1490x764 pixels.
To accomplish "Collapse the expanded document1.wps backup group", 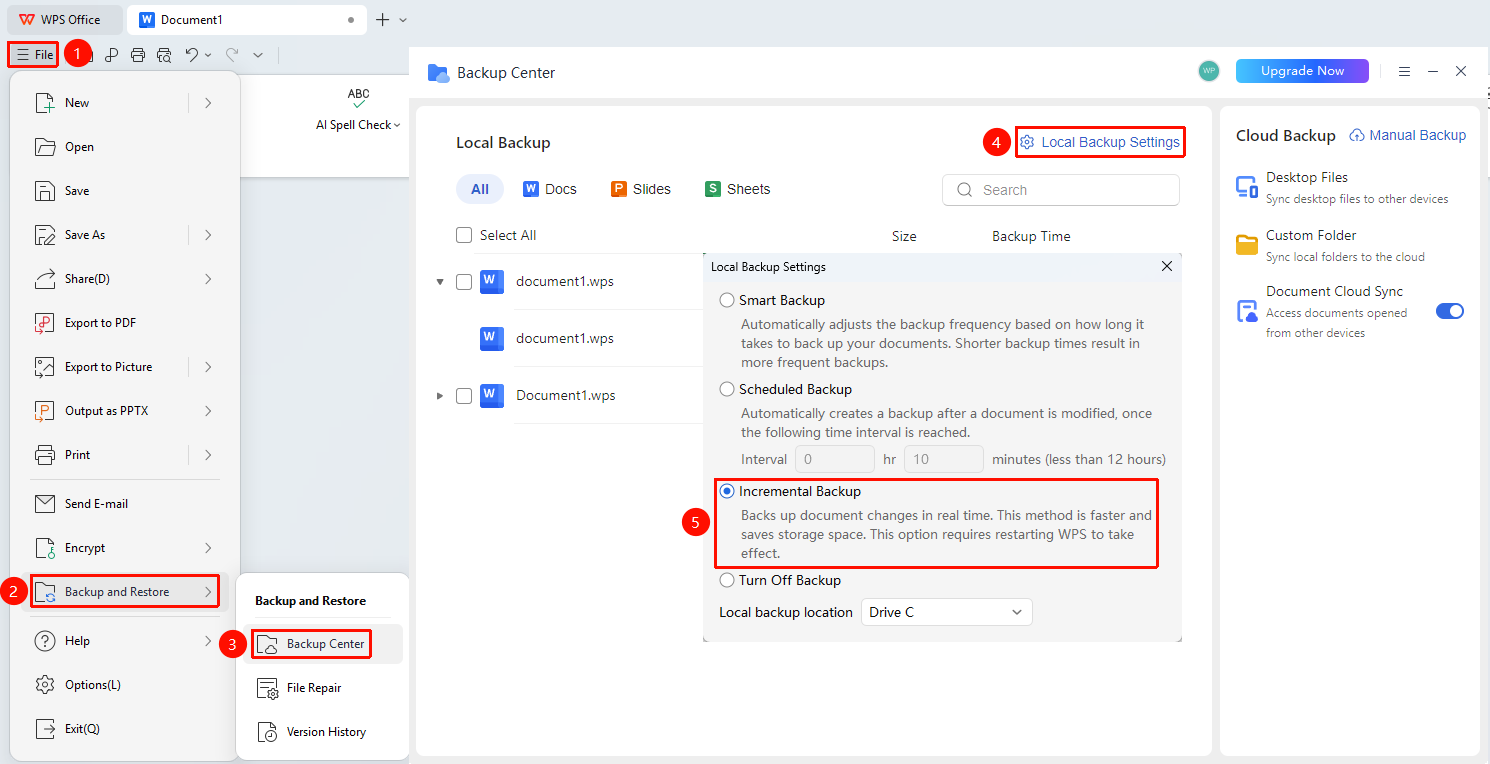I will point(440,282).
